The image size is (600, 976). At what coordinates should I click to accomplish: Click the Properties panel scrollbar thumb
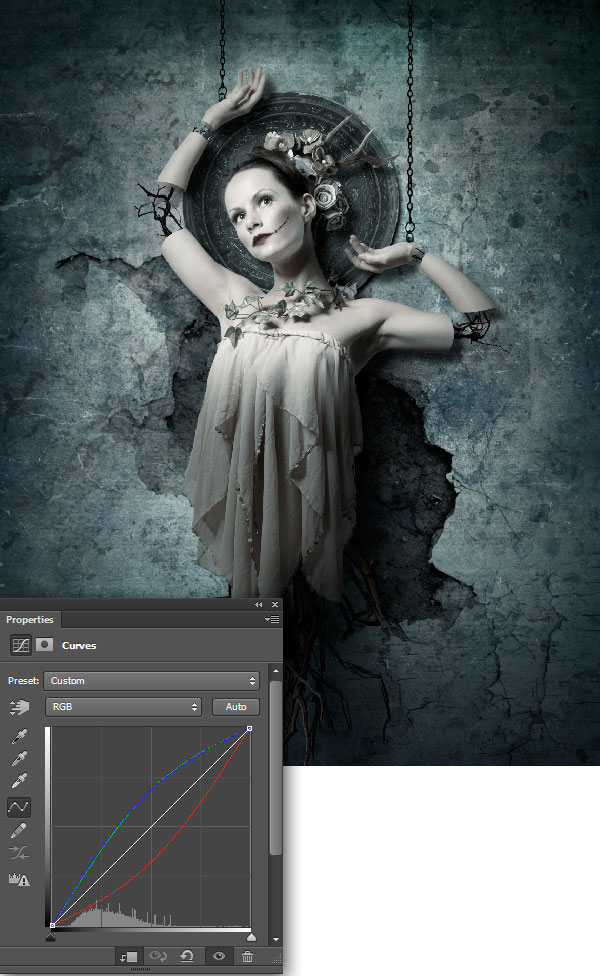[x=276, y=767]
